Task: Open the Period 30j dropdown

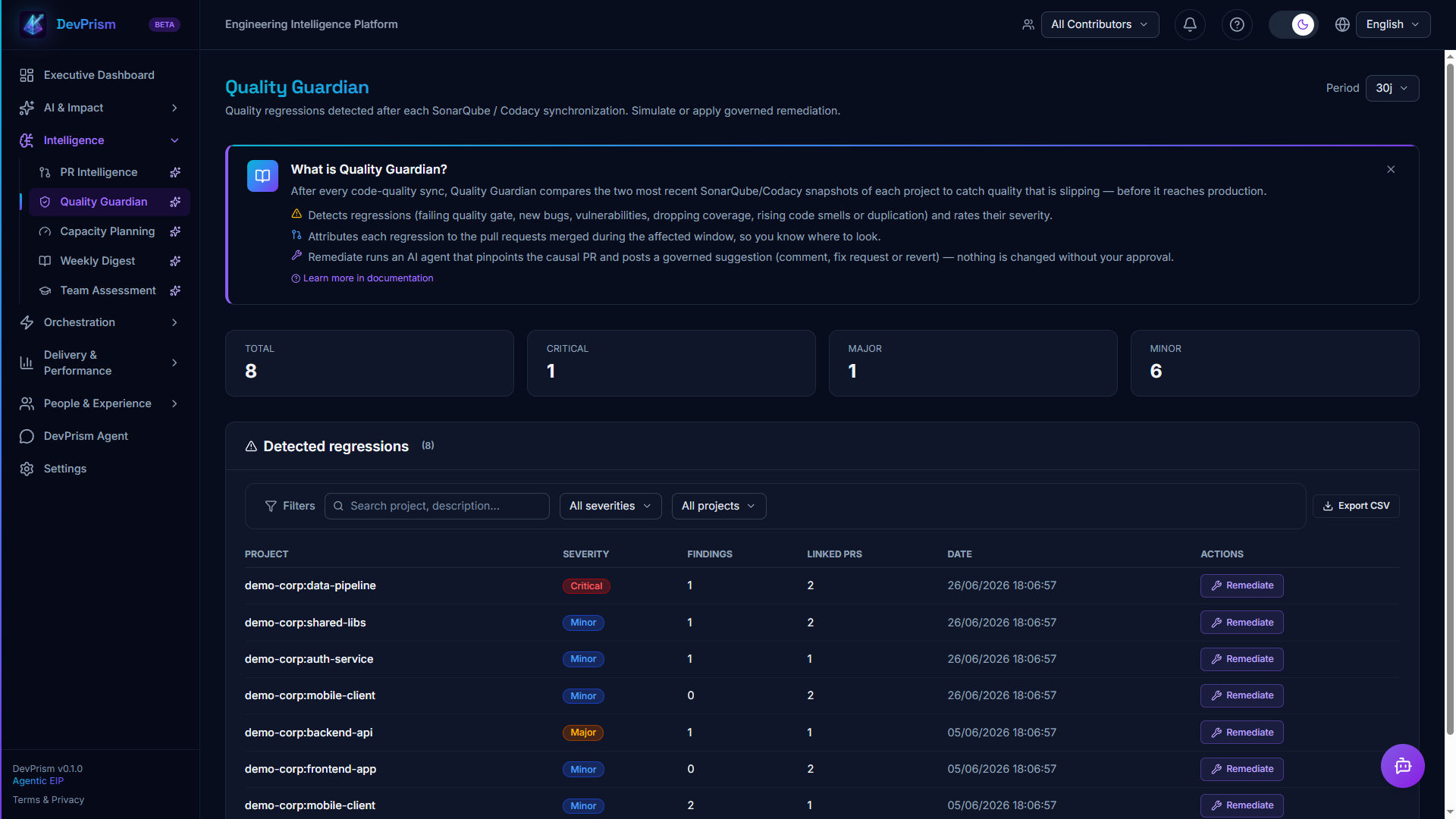Action: point(1392,88)
